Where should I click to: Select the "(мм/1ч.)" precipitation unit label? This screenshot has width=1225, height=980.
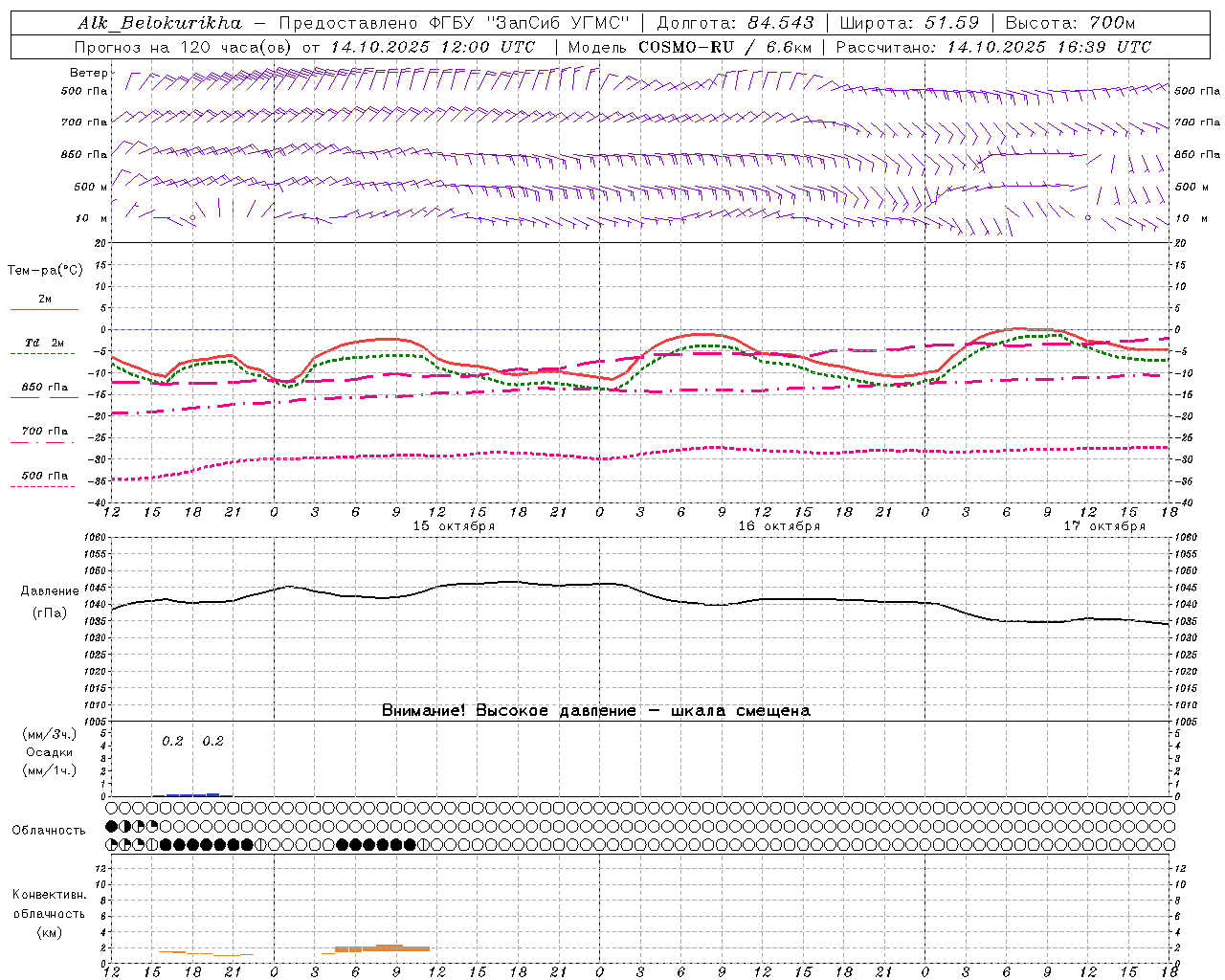coord(50,770)
